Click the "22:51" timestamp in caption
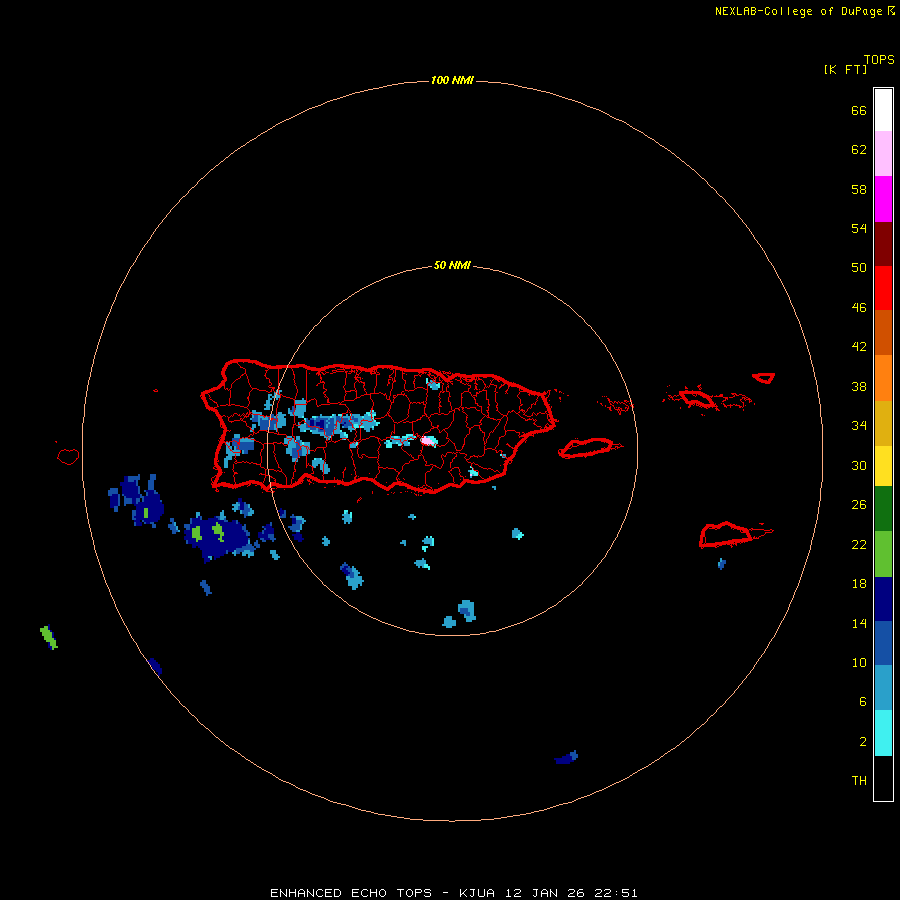Image resolution: width=900 pixels, height=900 pixels. tap(615, 893)
